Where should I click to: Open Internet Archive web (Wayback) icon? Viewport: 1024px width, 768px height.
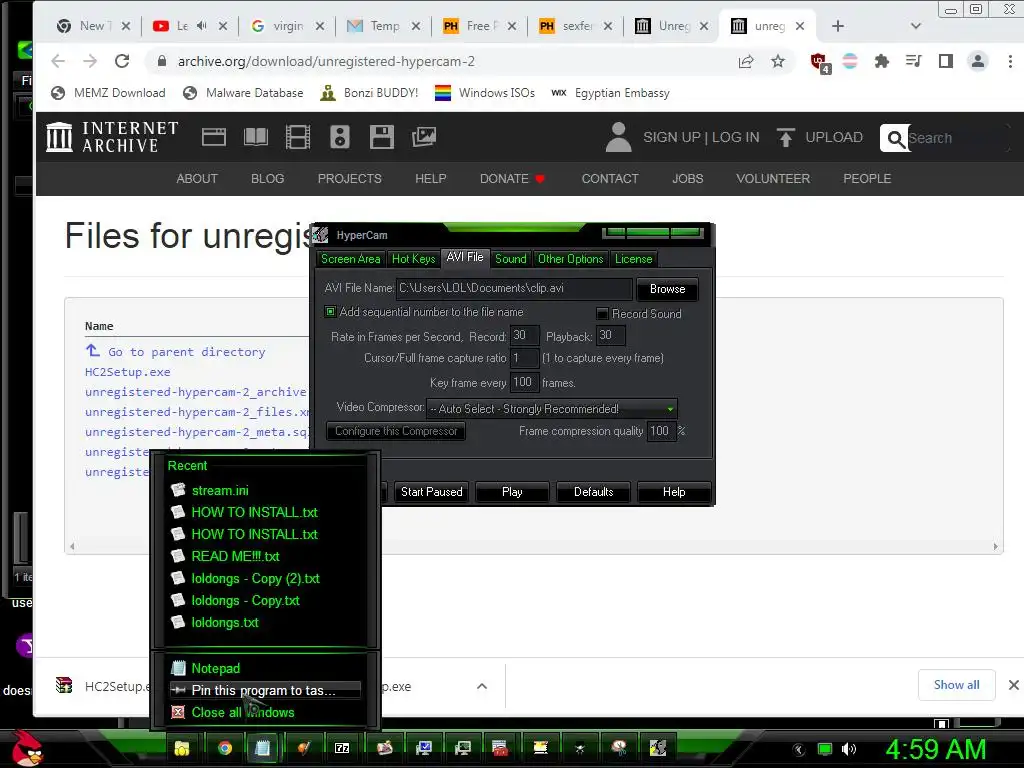coord(214,137)
